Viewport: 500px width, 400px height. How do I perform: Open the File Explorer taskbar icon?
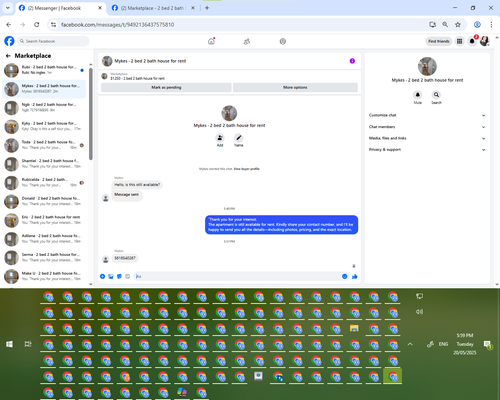[354, 328]
